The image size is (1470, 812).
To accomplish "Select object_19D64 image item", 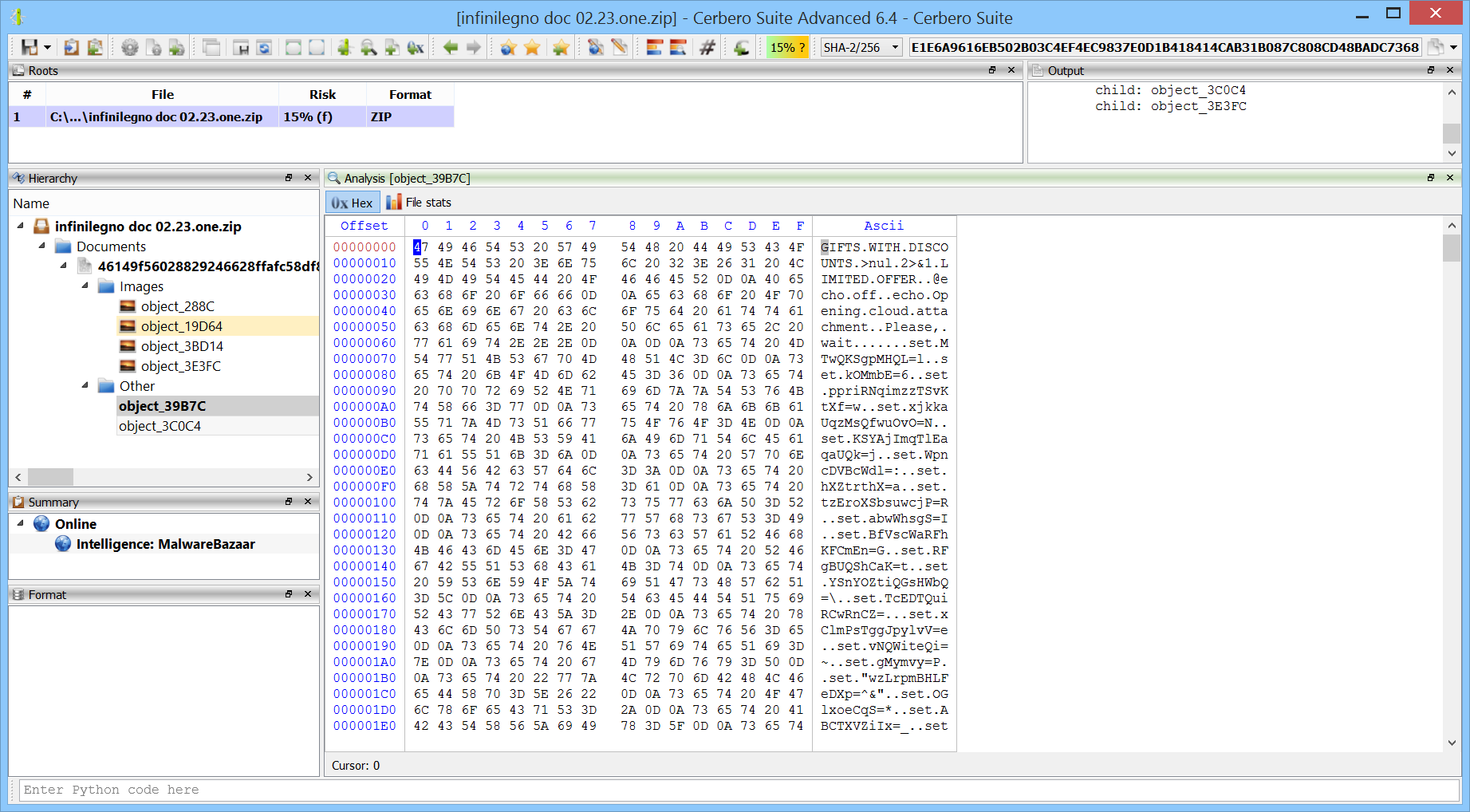I will click(x=181, y=326).
